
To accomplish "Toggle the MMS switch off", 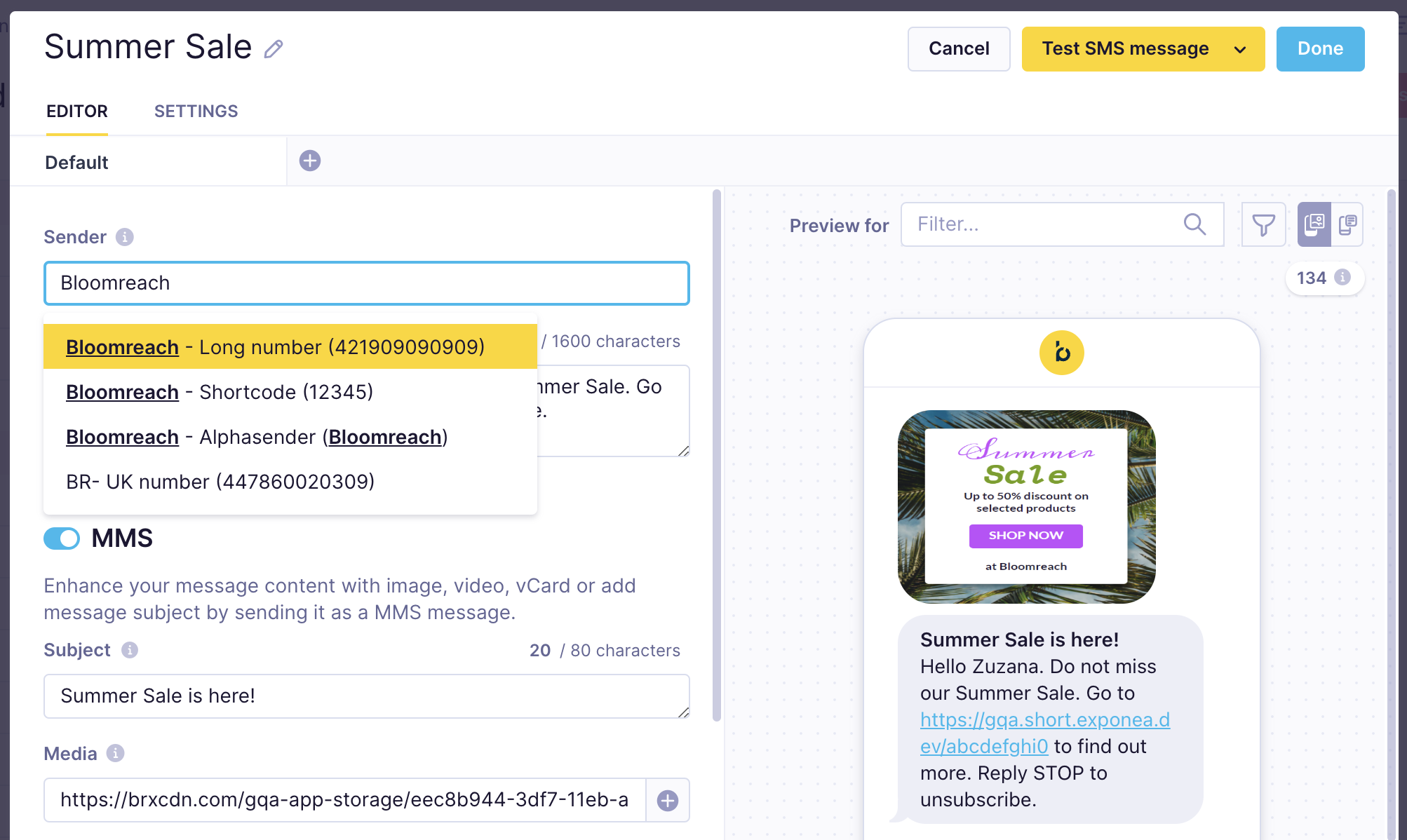I will [x=62, y=538].
